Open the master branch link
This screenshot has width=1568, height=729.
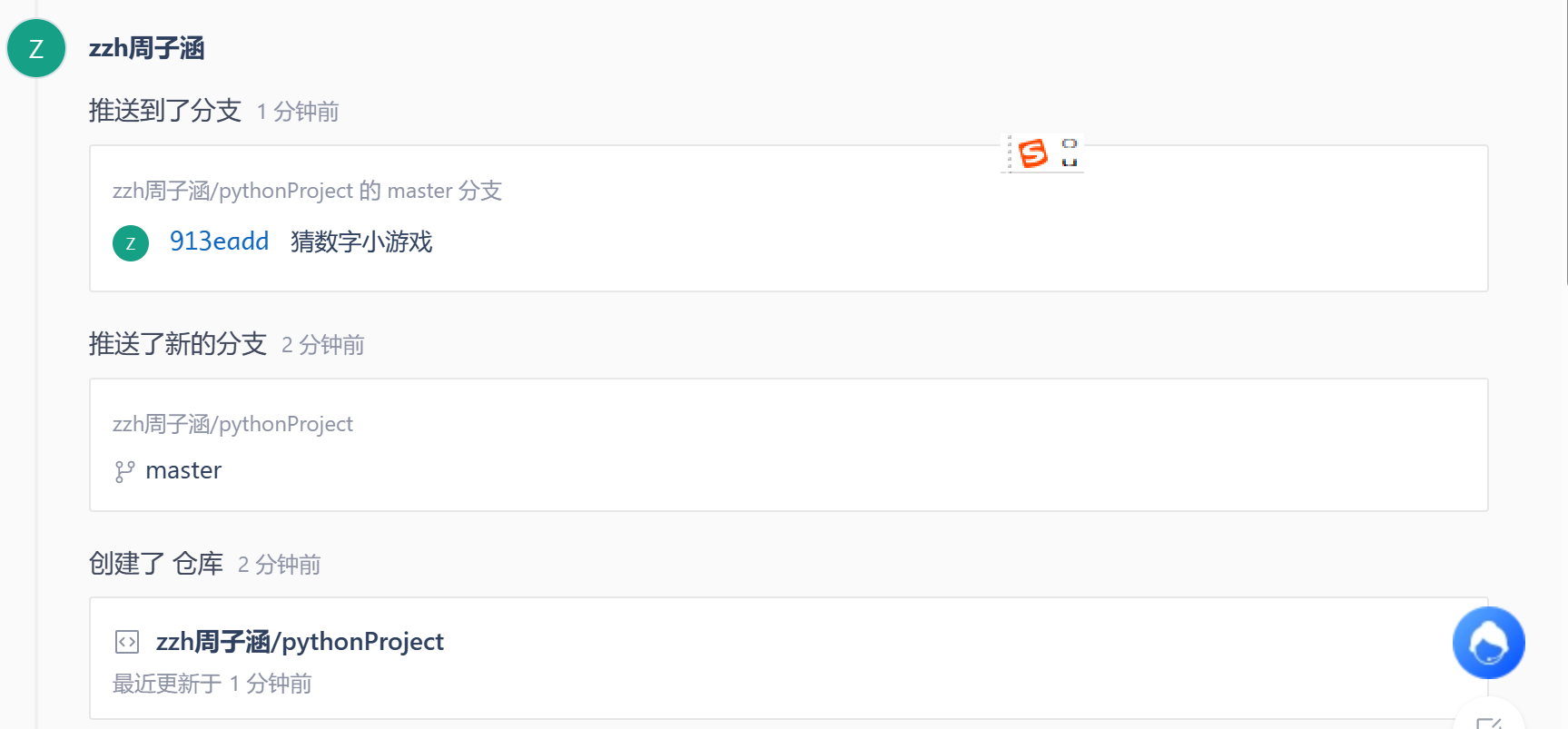tap(183, 470)
